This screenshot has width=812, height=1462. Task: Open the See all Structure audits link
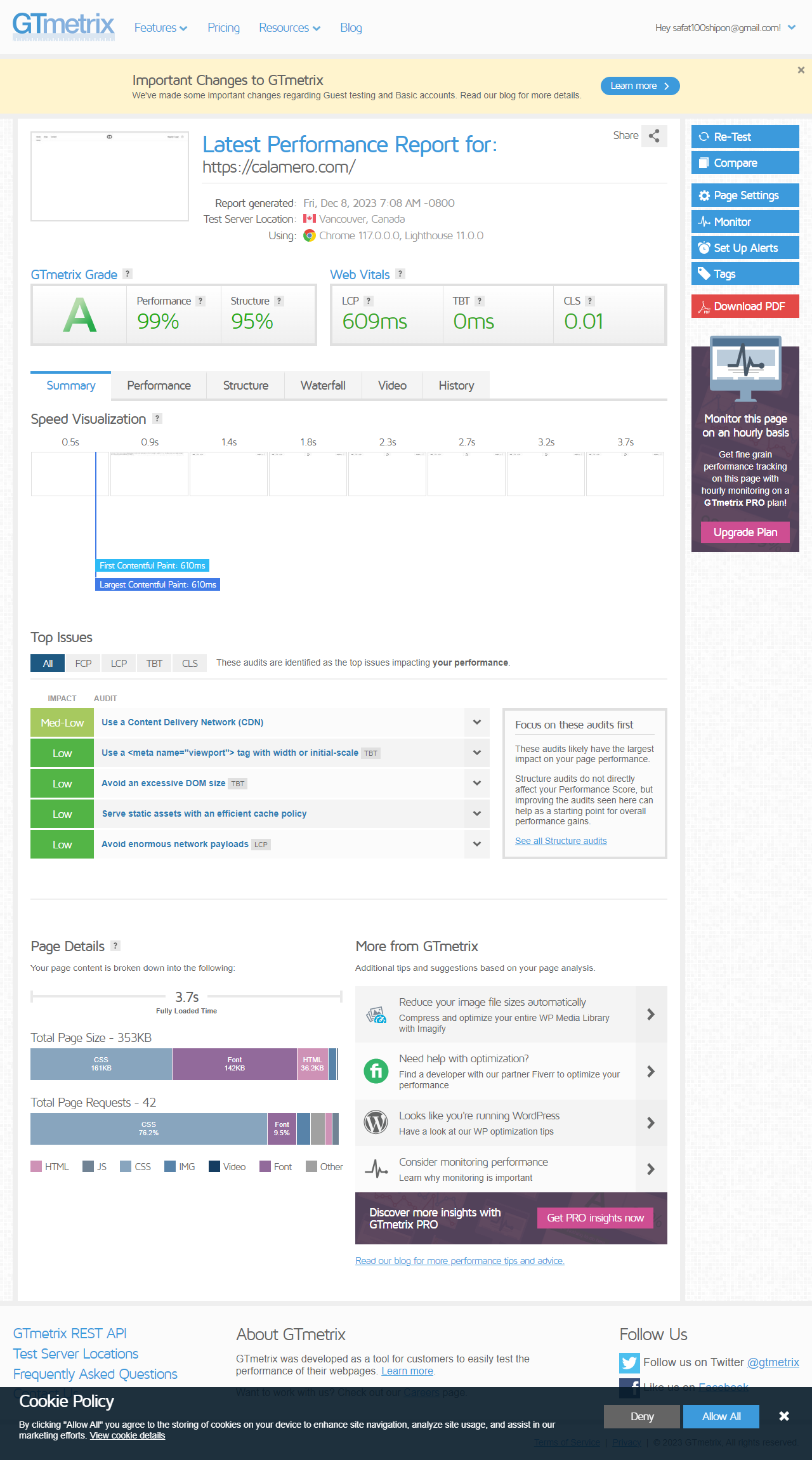tap(561, 841)
